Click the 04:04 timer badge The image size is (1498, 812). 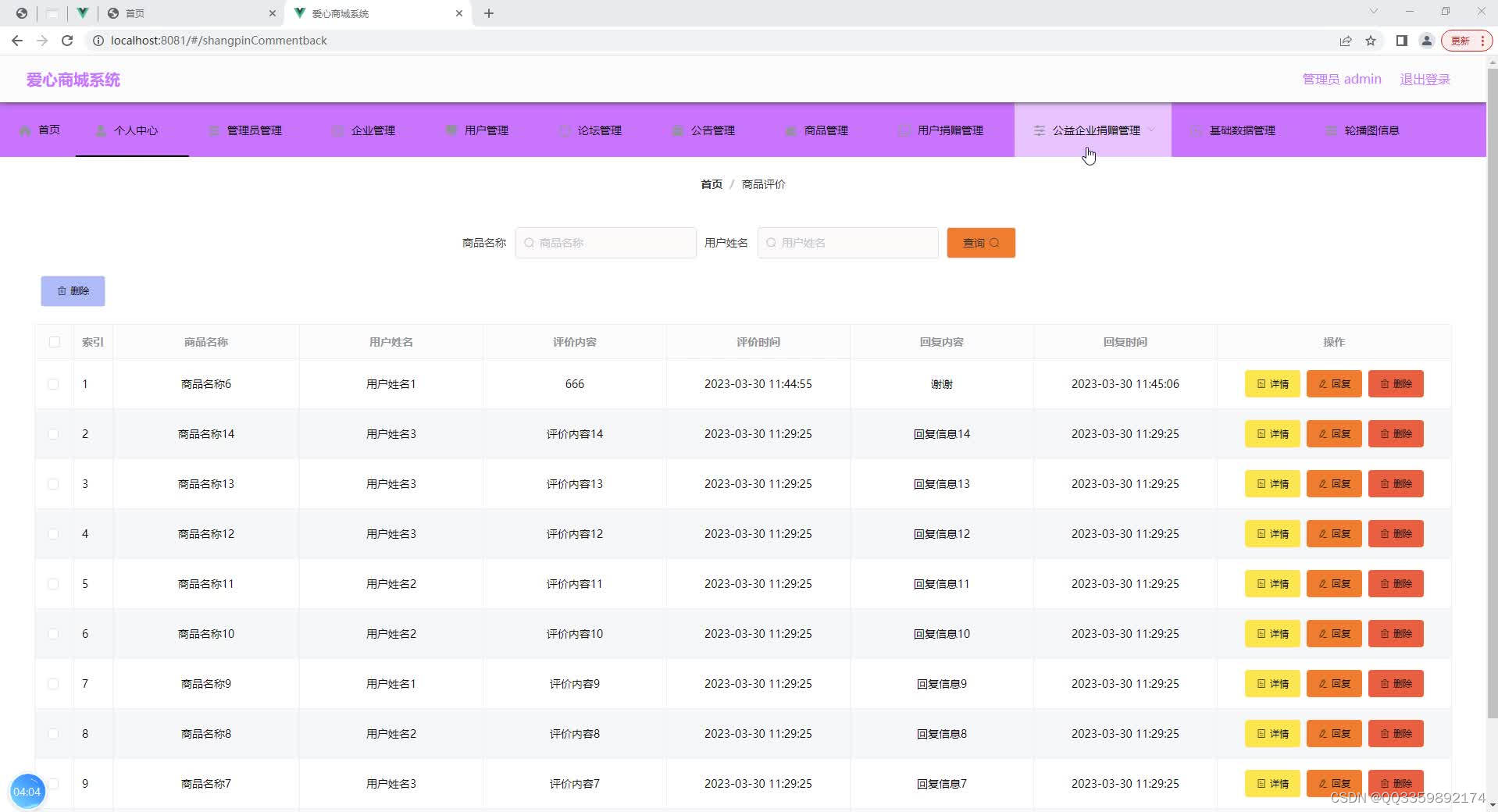[x=27, y=792]
